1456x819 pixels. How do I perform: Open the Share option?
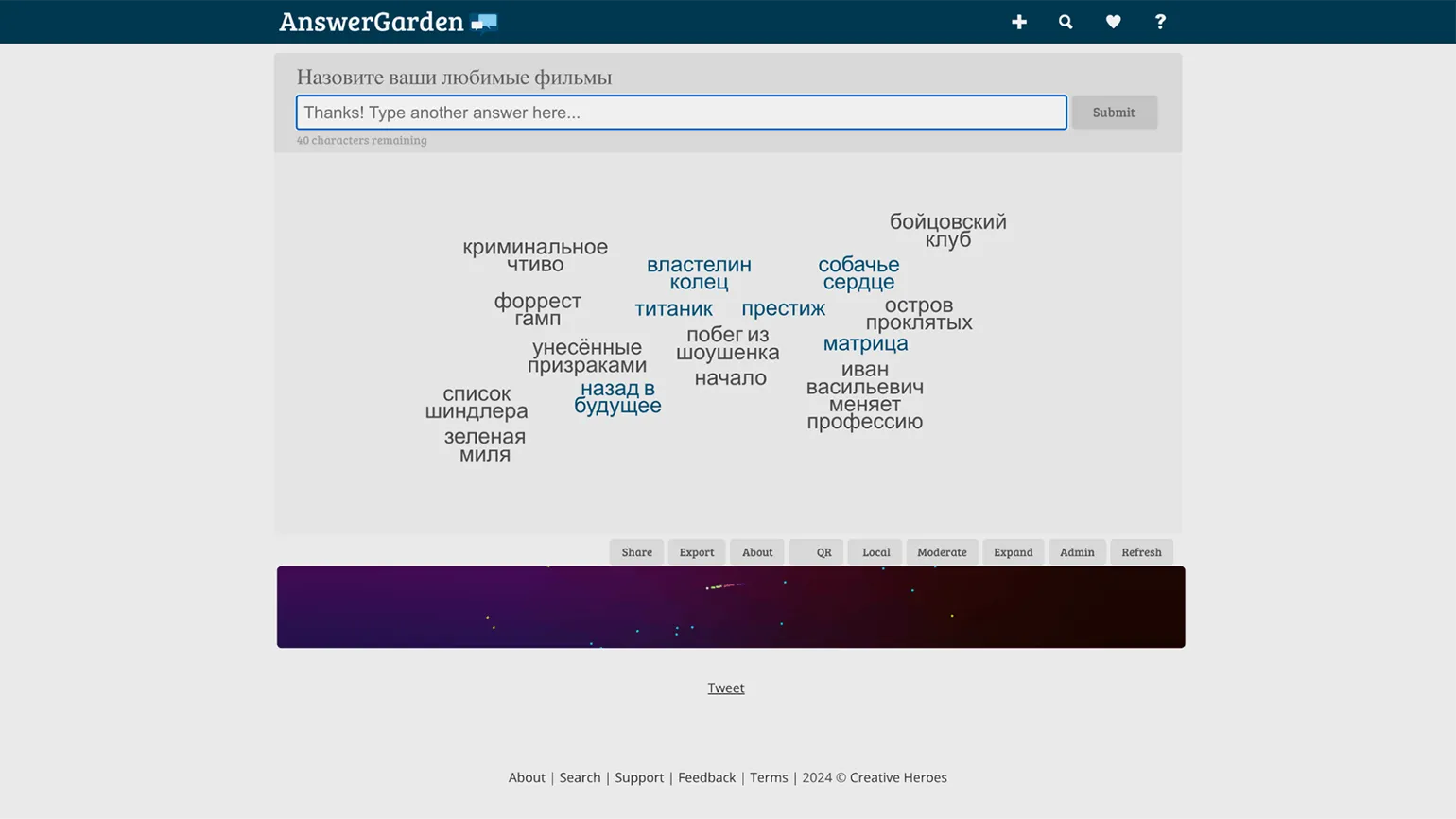pos(636,552)
